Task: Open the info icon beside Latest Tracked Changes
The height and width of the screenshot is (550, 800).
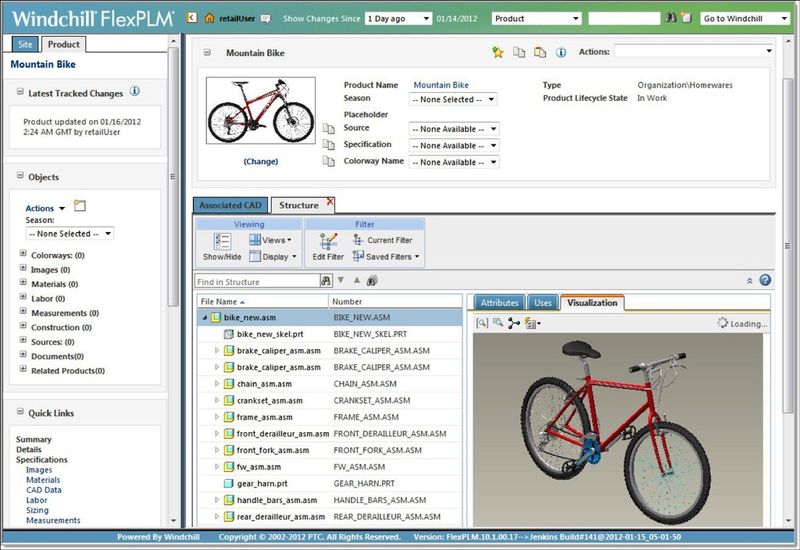Action: coord(134,91)
